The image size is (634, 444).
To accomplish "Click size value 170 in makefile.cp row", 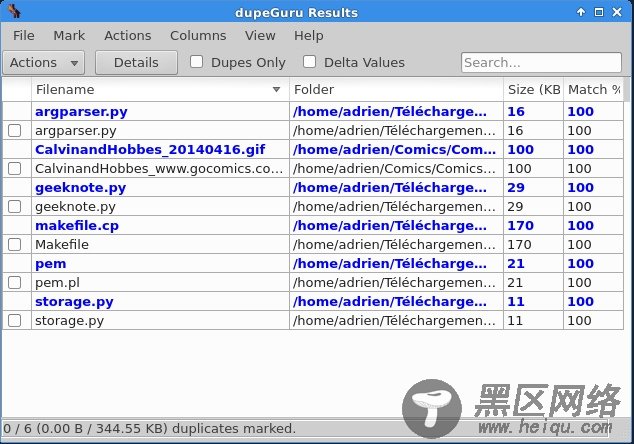I will (520, 226).
